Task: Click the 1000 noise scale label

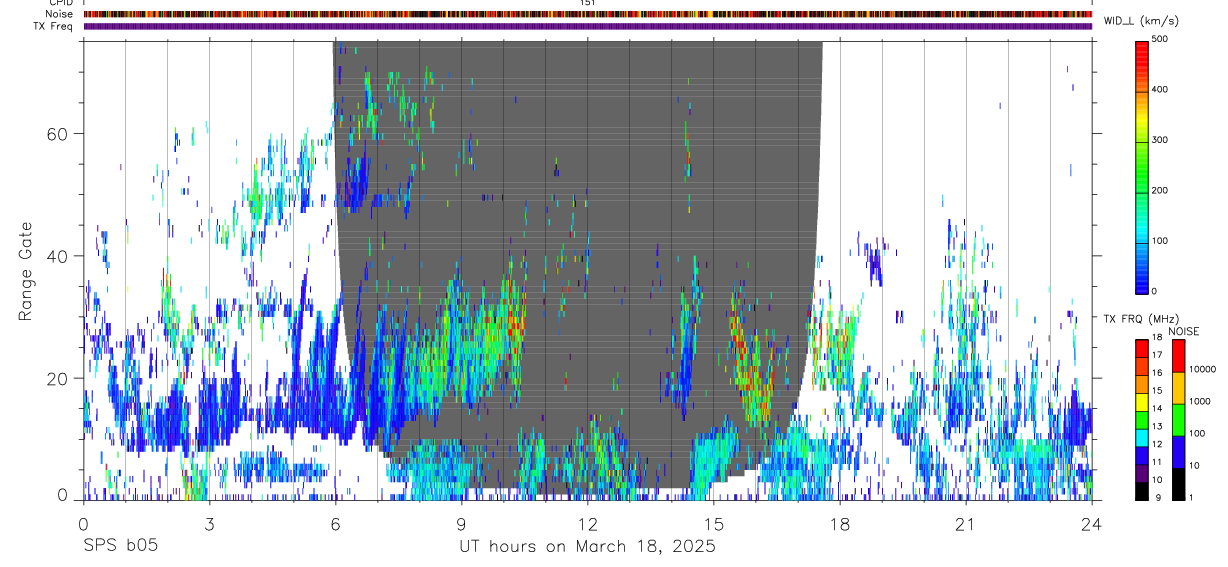Action: 1199,401
